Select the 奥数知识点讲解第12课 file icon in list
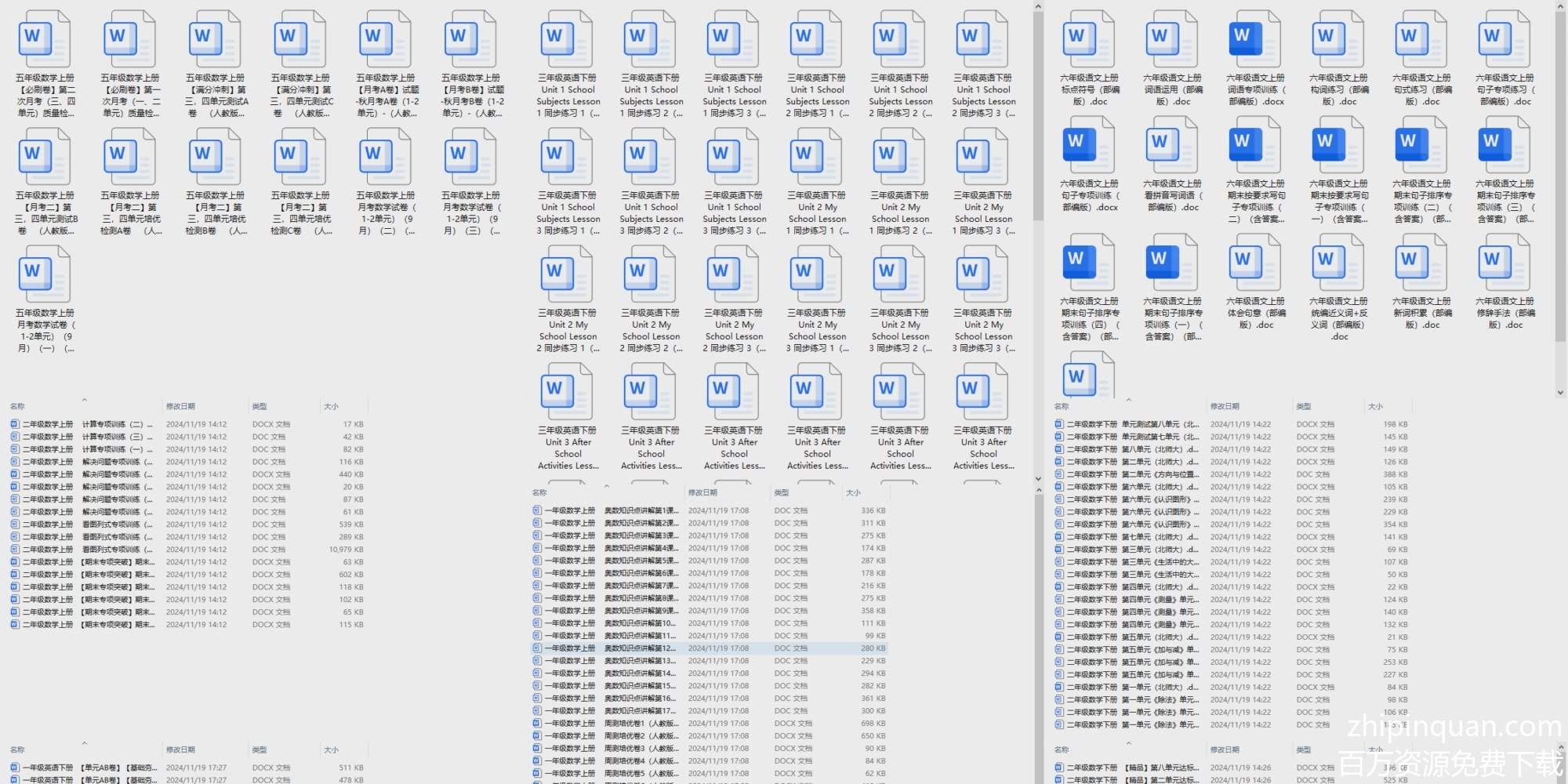The image size is (1568, 784). pos(537,648)
